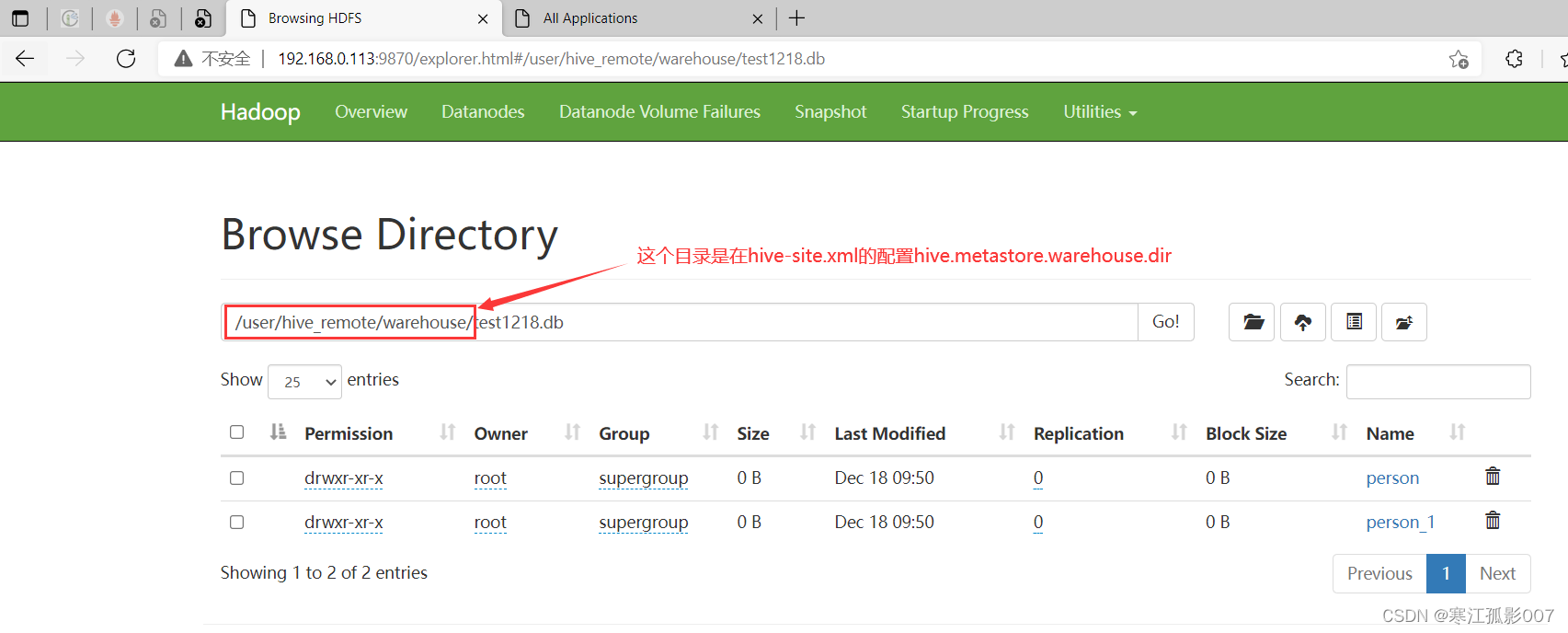1568x633 pixels.
Task: Click the drwxr-xr-x permission of person_1 row
Action: click(x=344, y=522)
